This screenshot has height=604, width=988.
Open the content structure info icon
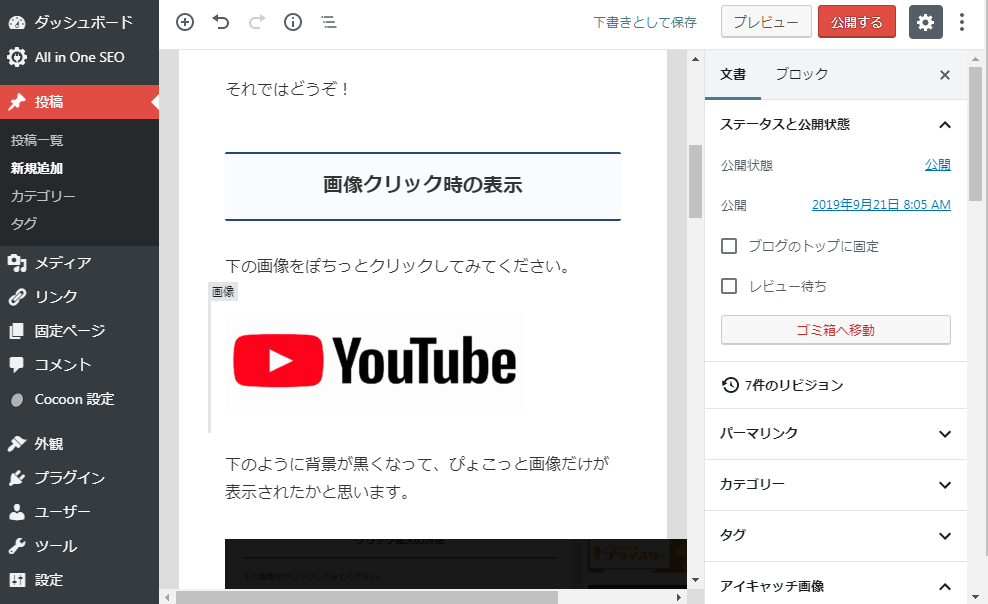point(293,22)
